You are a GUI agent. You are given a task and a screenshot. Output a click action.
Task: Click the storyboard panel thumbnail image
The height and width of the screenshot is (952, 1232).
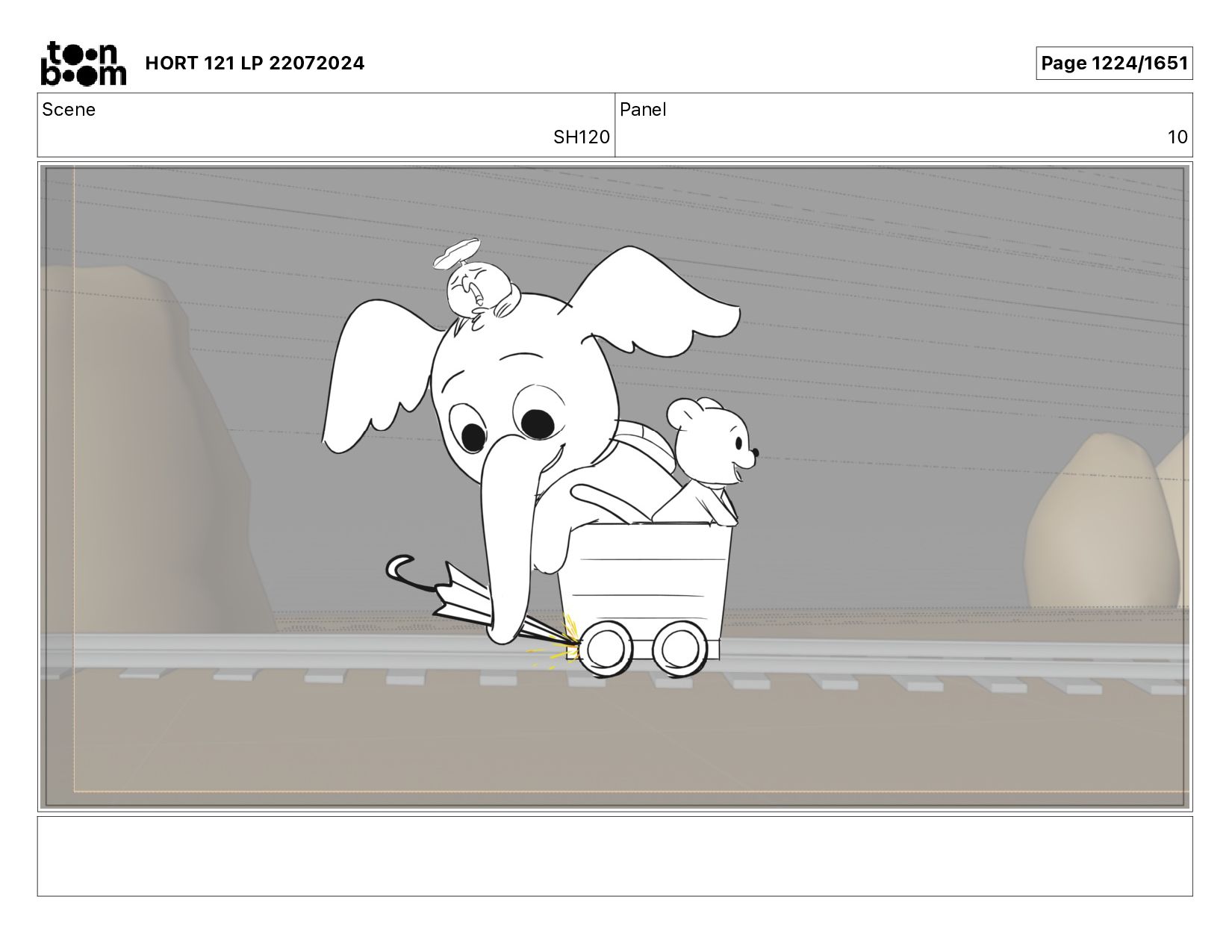pyautogui.click(x=615, y=487)
